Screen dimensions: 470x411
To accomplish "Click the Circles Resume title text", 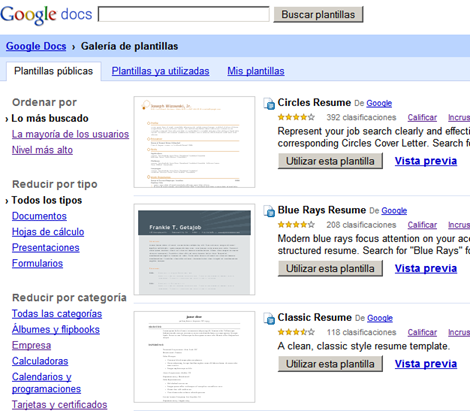I will tap(314, 103).
